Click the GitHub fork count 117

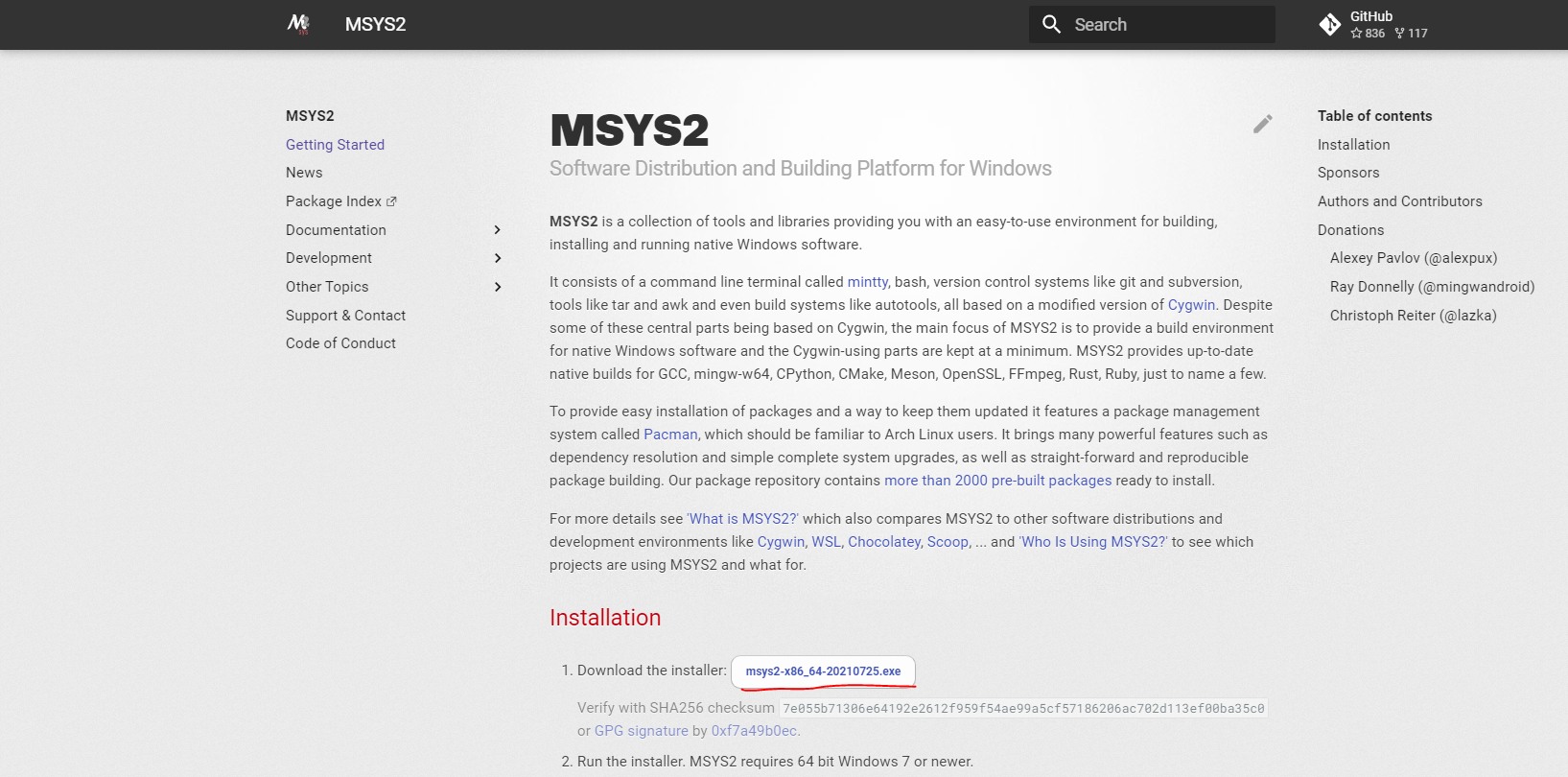[1411, 34]
